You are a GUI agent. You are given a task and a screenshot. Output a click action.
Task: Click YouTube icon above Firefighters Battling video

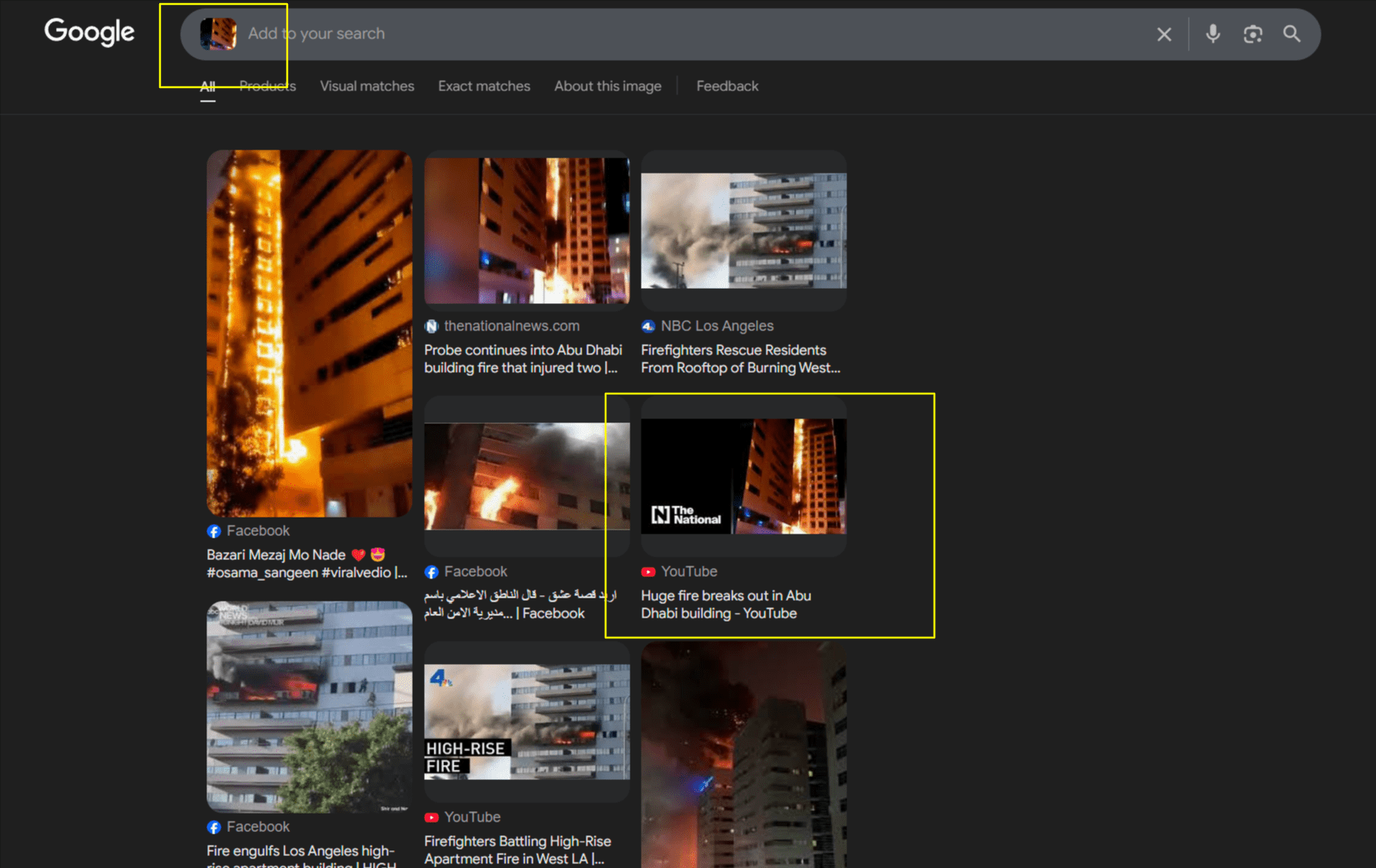431,818
